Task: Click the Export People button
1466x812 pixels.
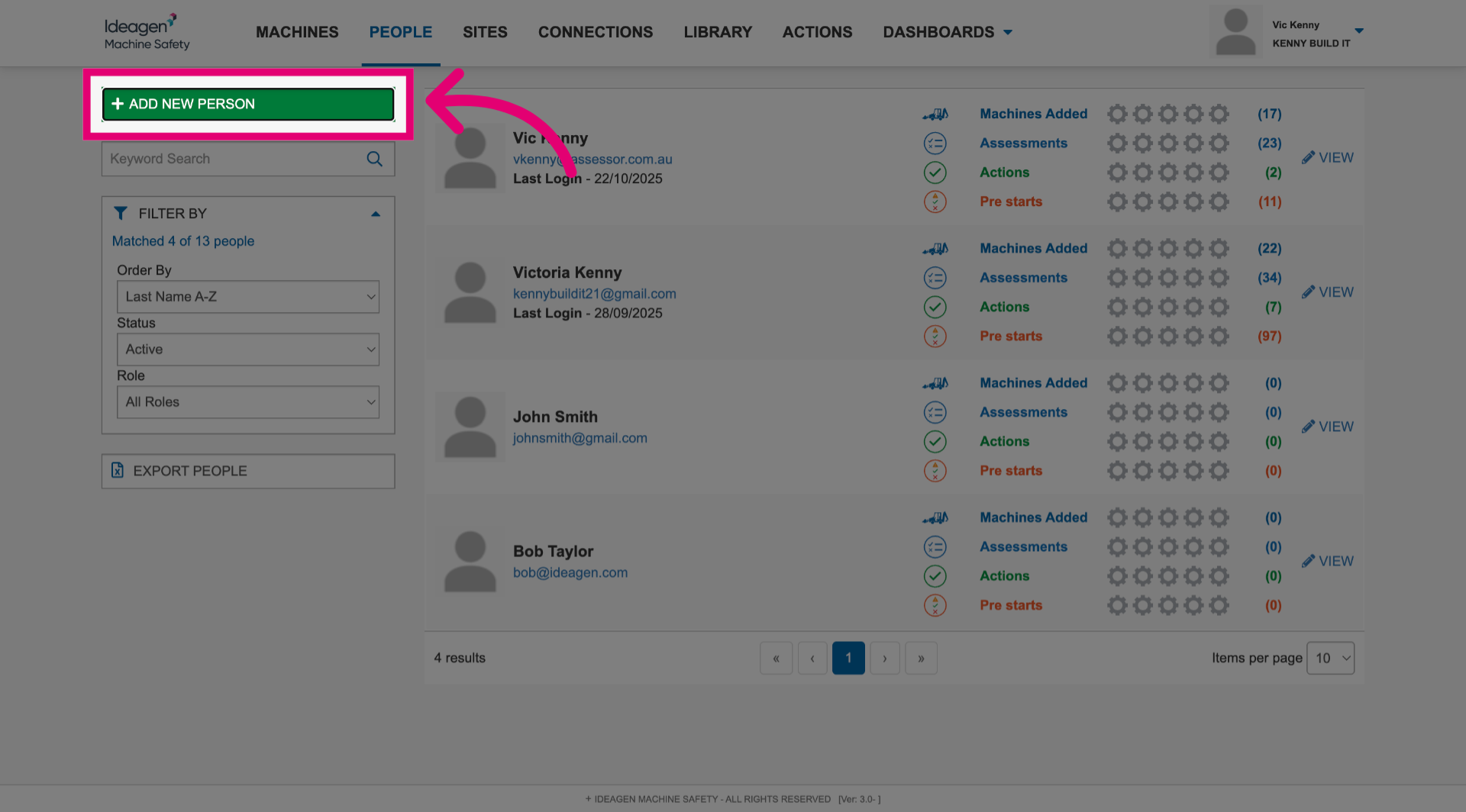Action: pyautogui.click(x=248, y=471)
